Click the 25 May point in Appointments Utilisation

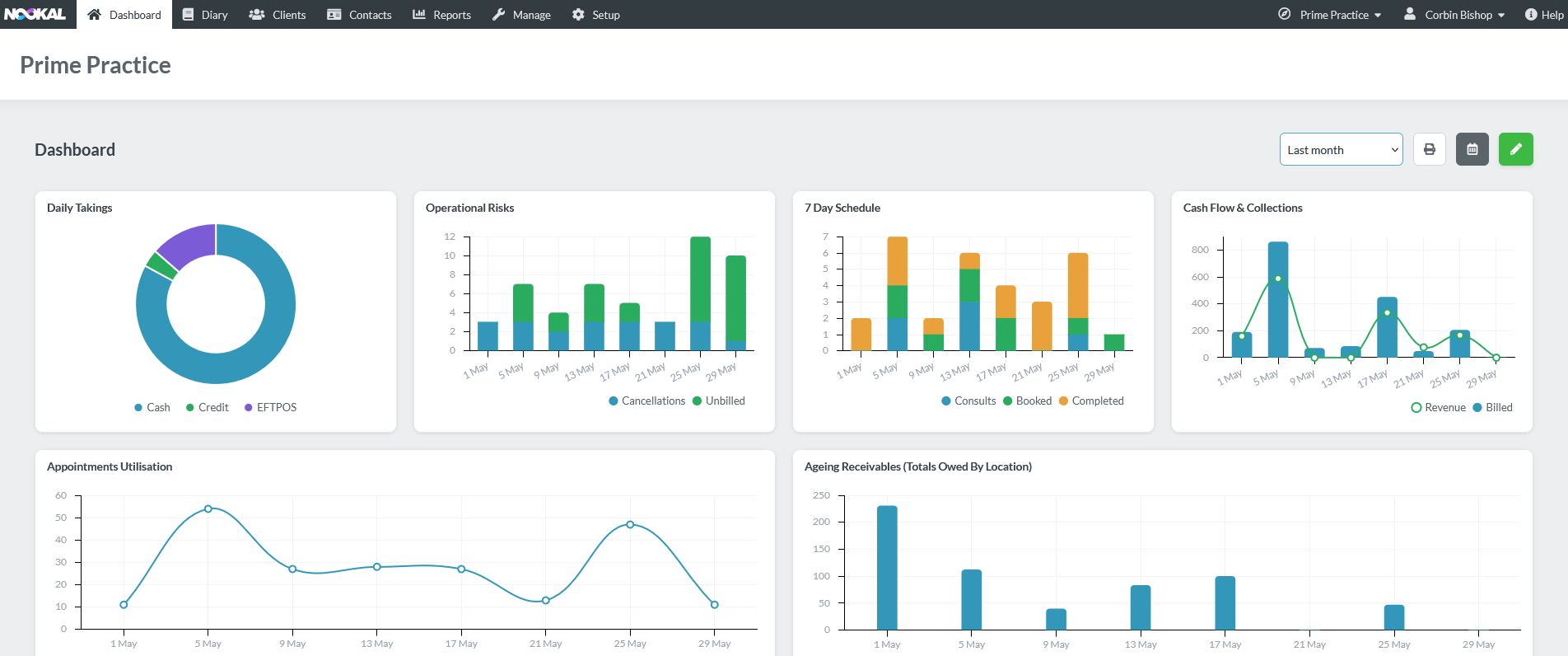(630, 524)
